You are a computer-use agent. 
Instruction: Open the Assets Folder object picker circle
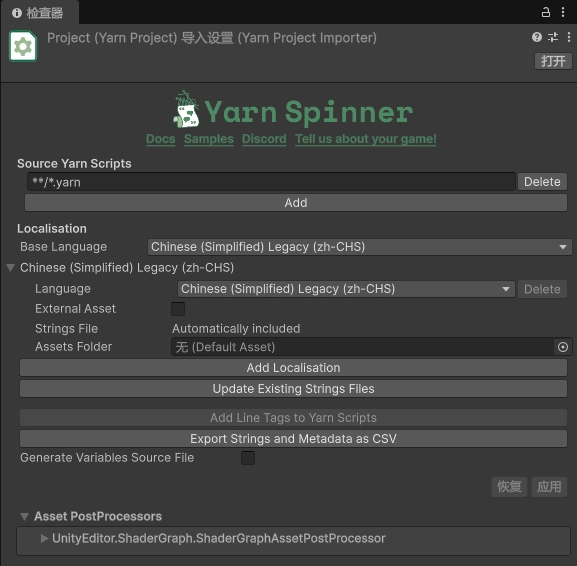(x=563, y=347)
